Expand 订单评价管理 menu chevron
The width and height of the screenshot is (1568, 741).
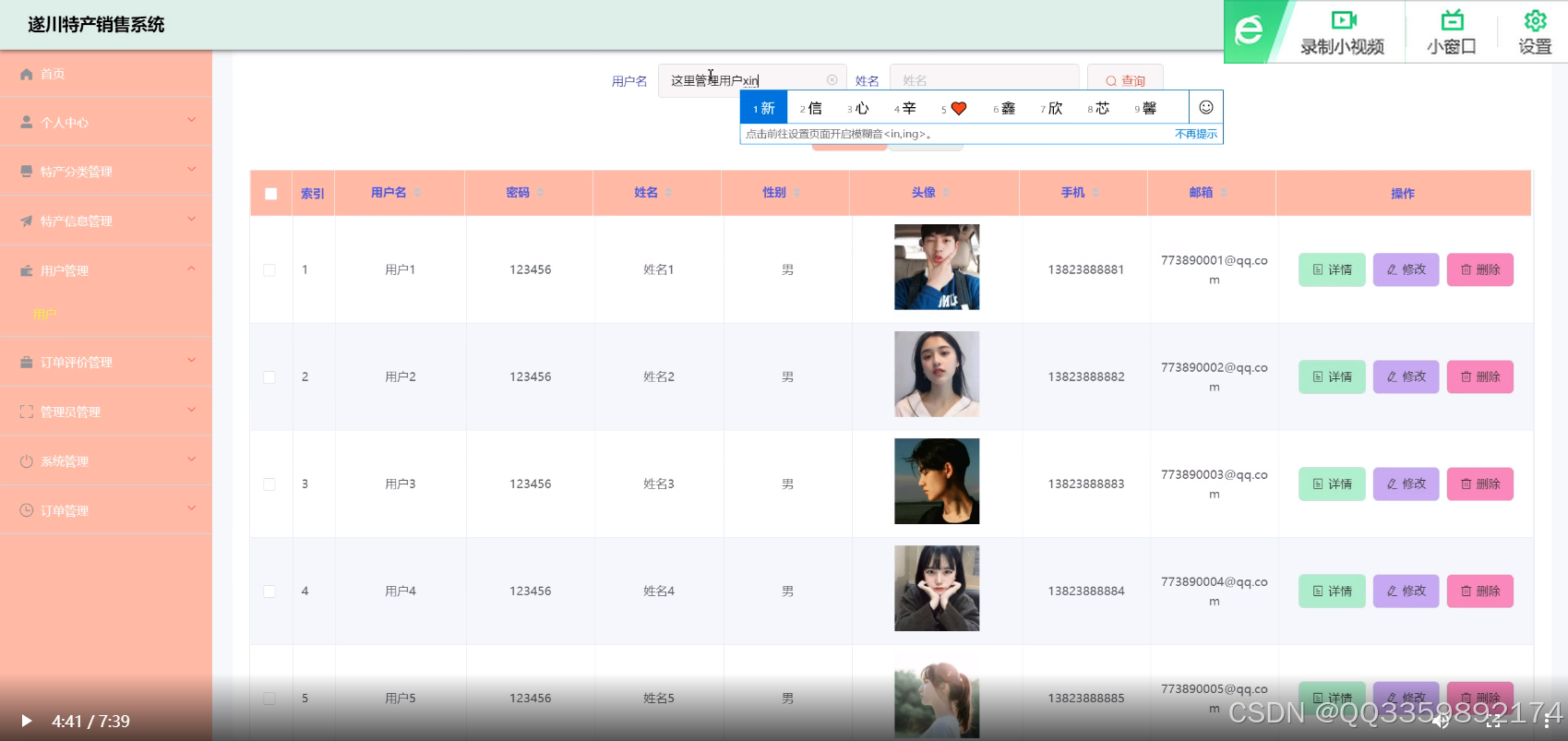click(x=192, y=360)
